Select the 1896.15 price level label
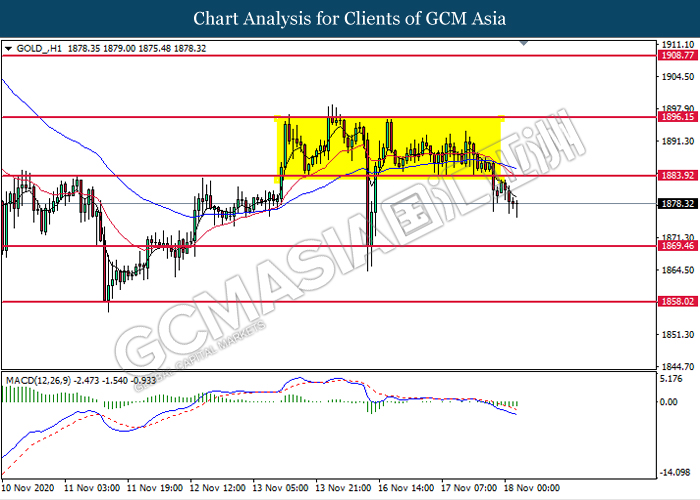Screen dimensions: 700x500 pyautogui.click(x=678, y=117)
